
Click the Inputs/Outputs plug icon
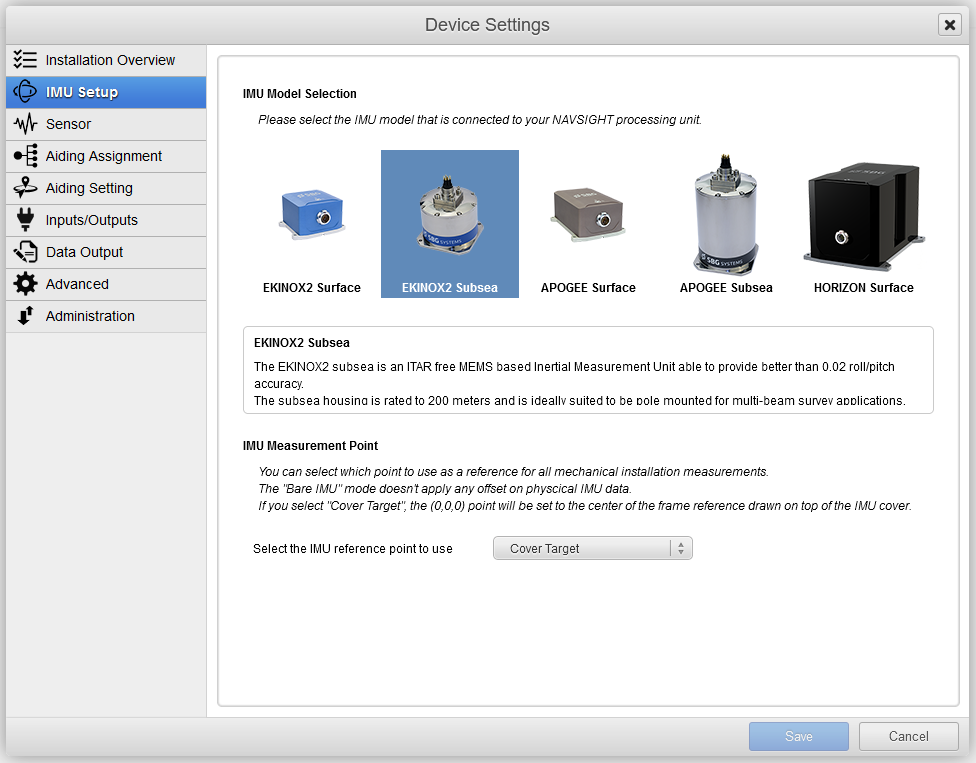point(25,220)
